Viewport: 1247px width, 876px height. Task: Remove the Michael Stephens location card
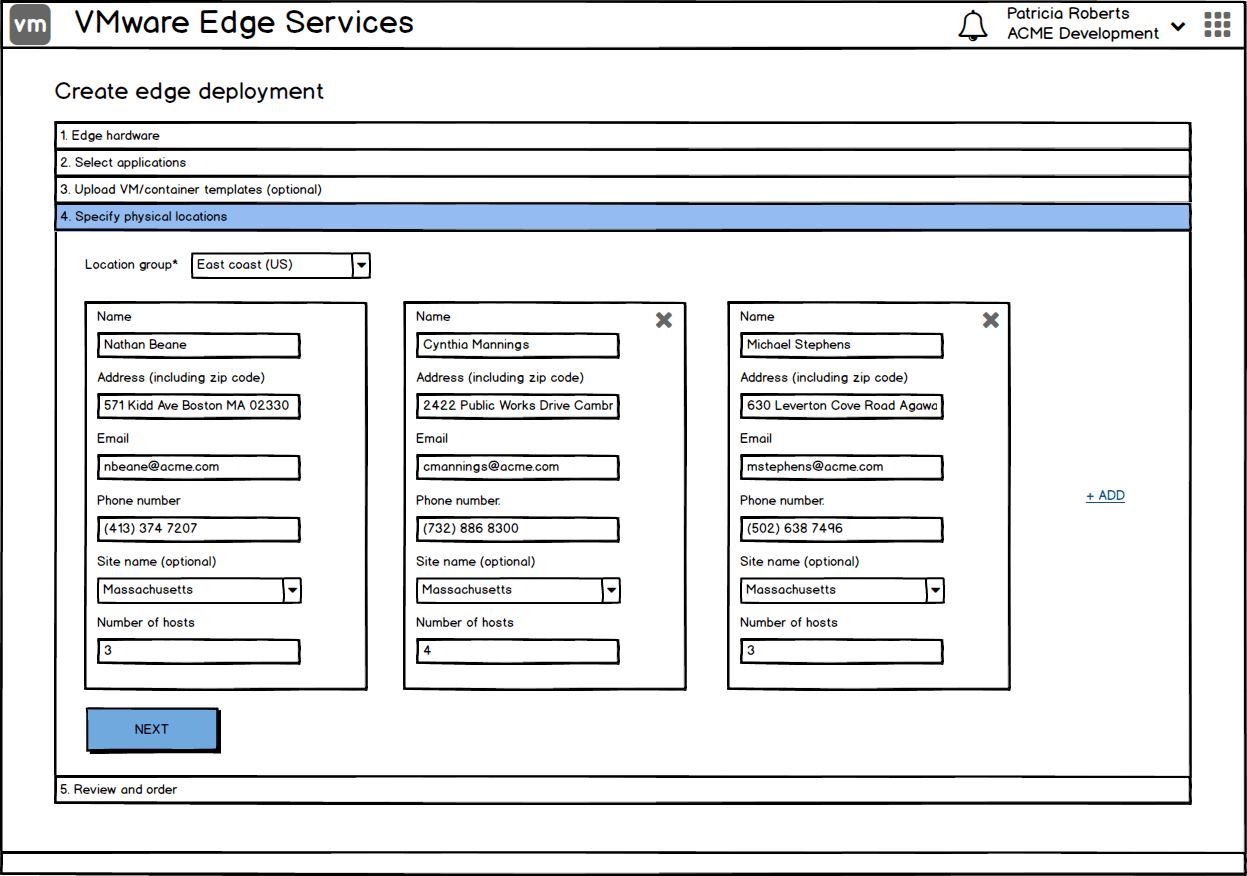point(991,320)
